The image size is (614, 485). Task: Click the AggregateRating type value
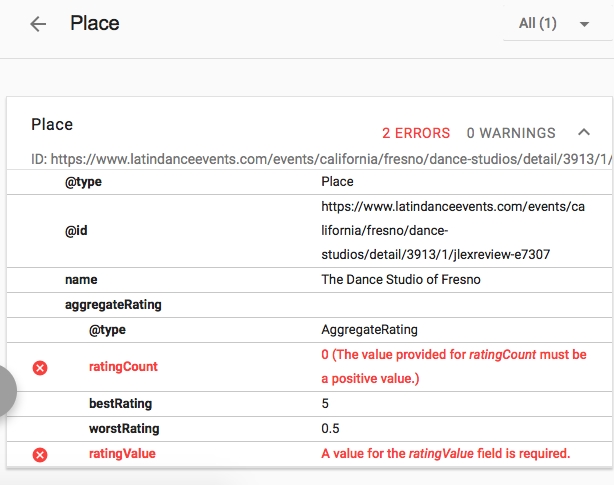369,329
